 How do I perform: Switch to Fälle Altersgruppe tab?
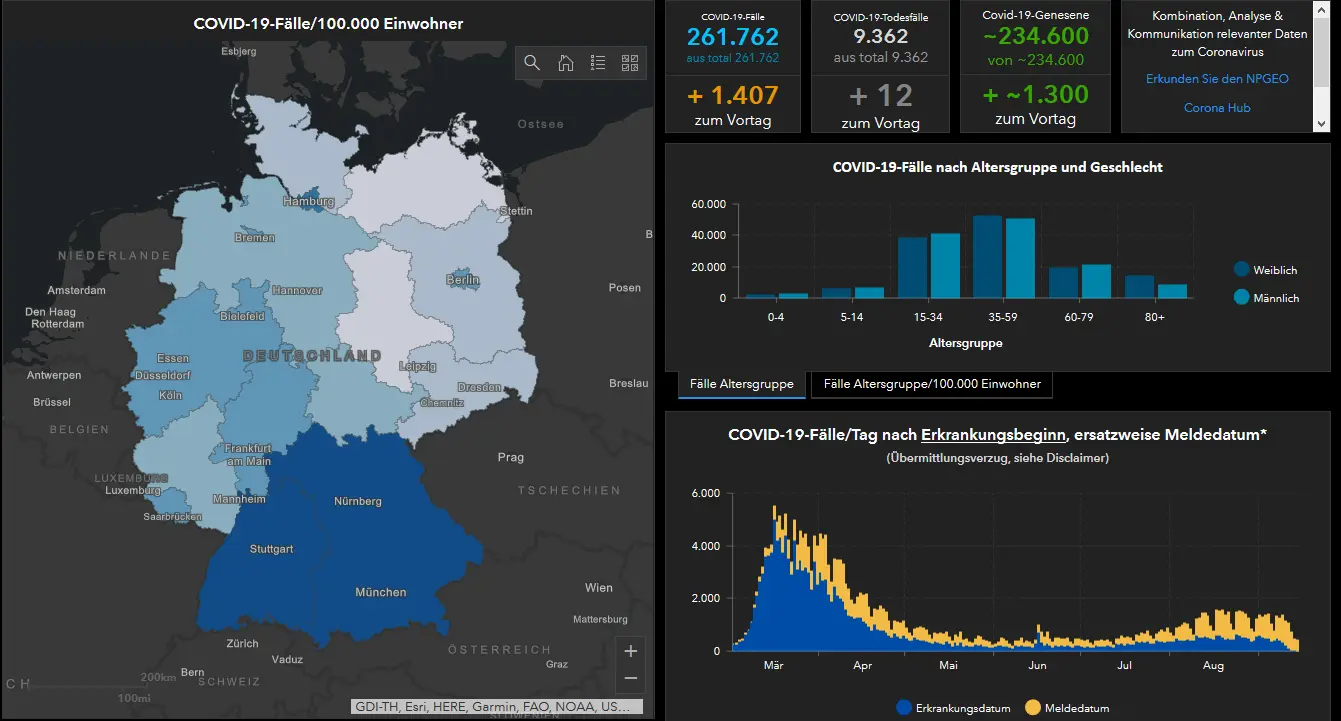tap(741, 384)
